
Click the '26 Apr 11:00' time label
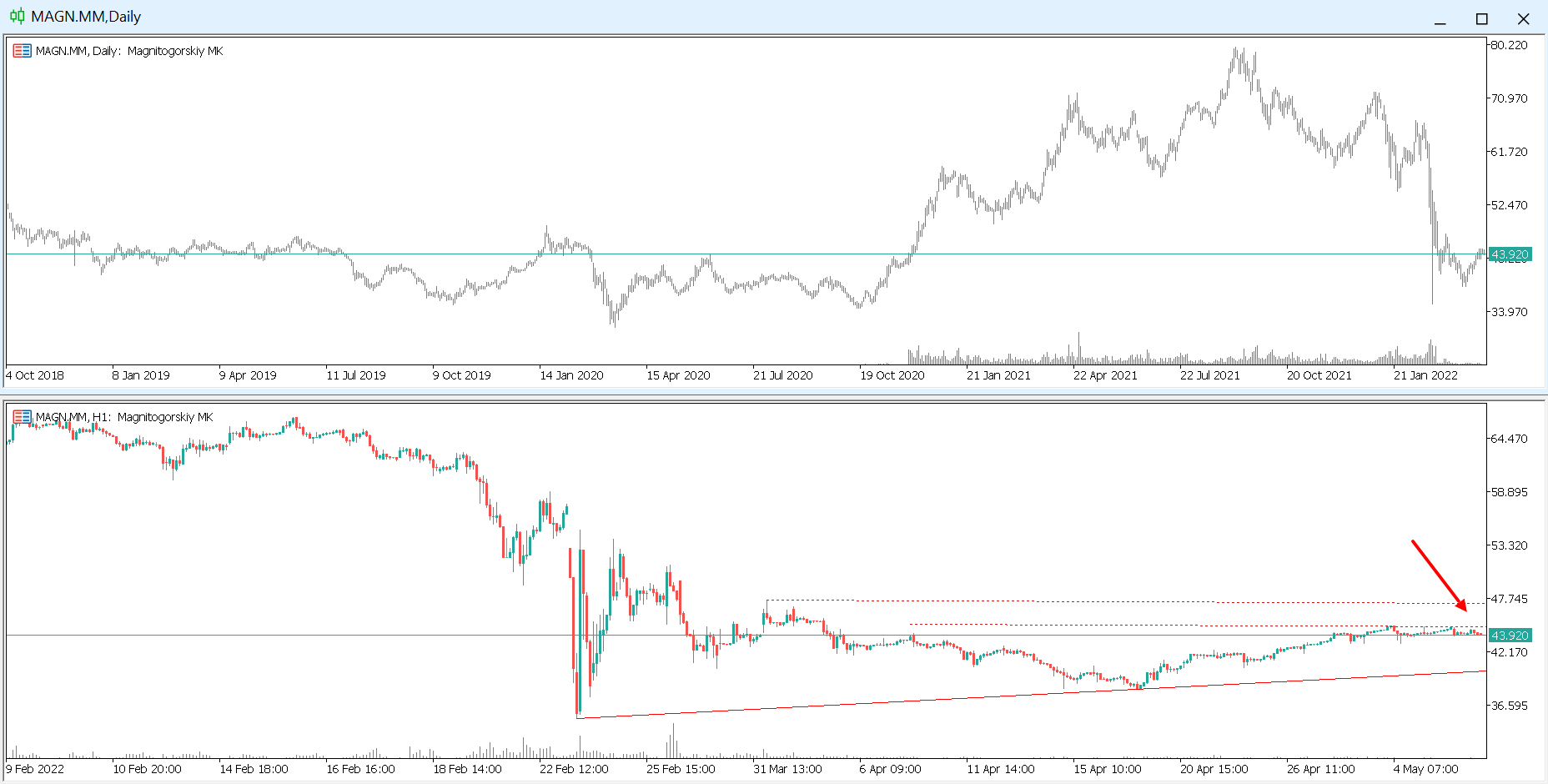(1321, 769)
